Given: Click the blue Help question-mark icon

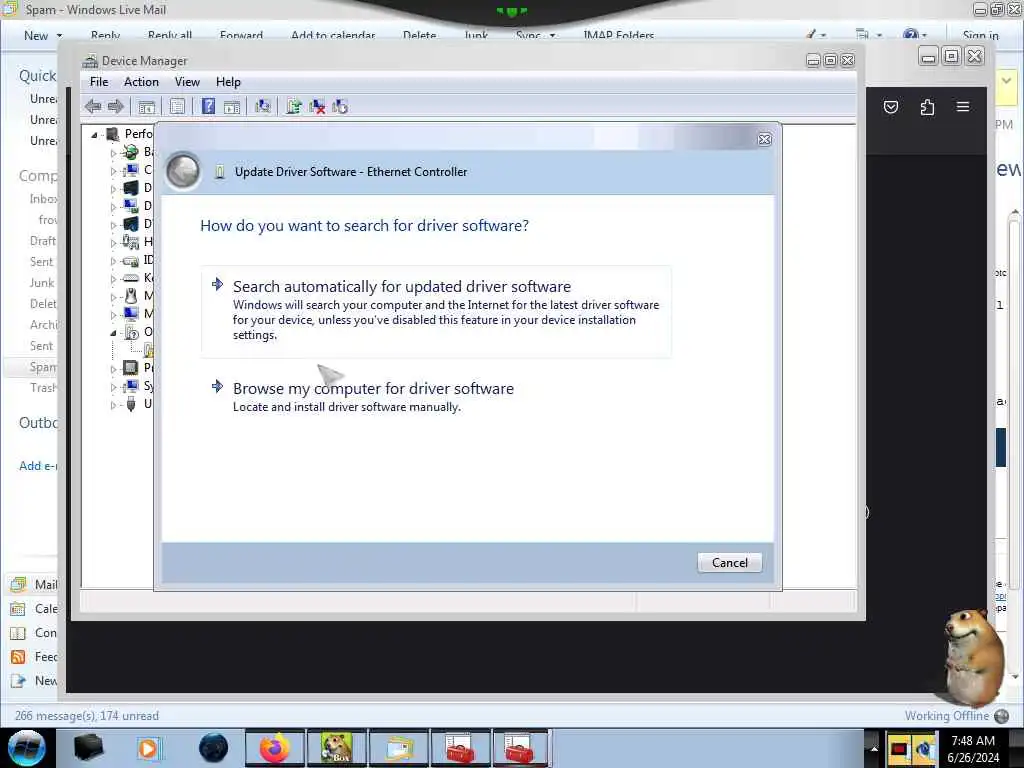Looking at the screenshot, I should (208, 106).
